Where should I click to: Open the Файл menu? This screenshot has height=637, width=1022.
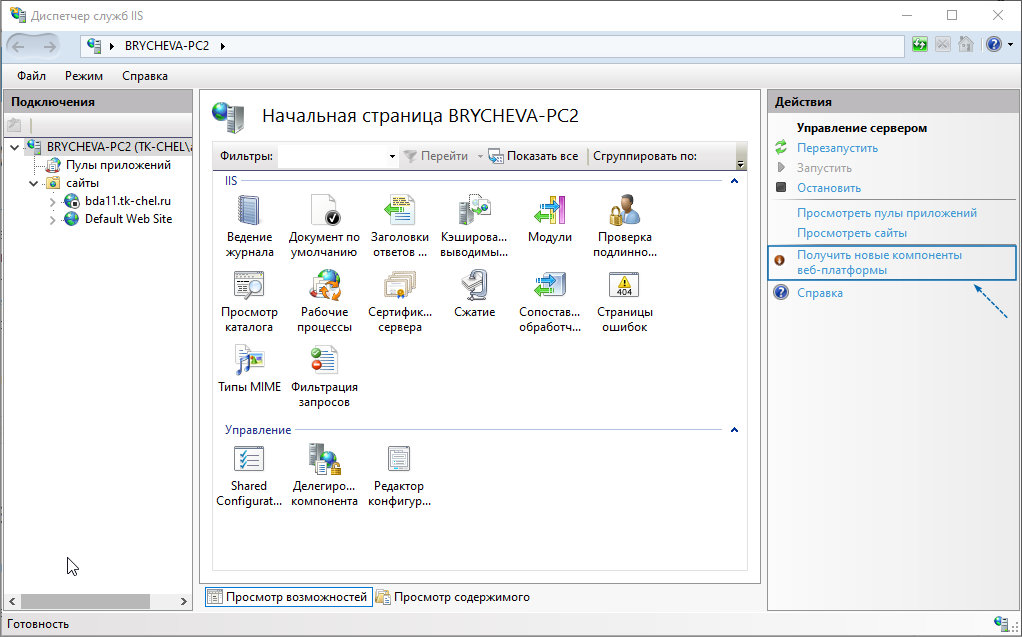(x=31, y=76)
